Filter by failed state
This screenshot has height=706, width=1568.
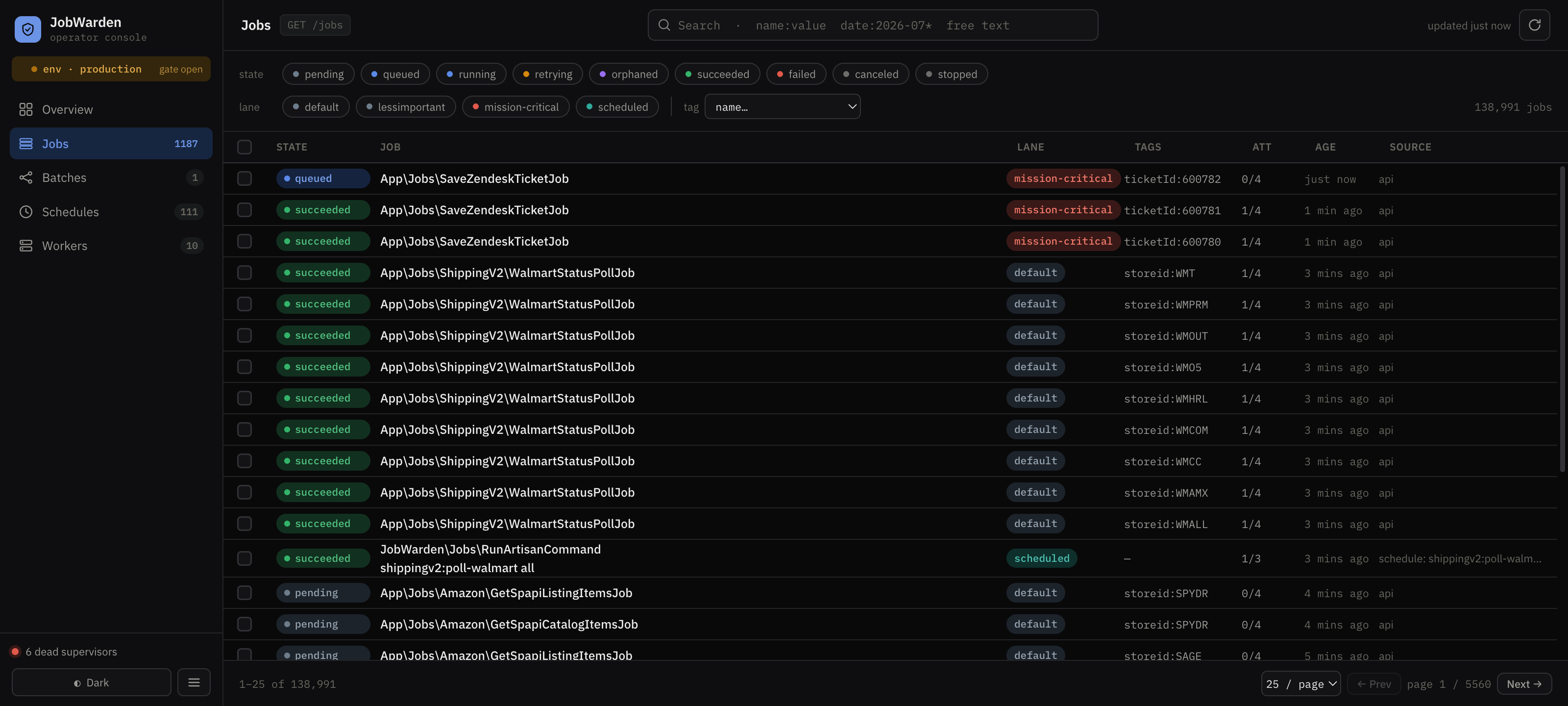tap(796, 74)
